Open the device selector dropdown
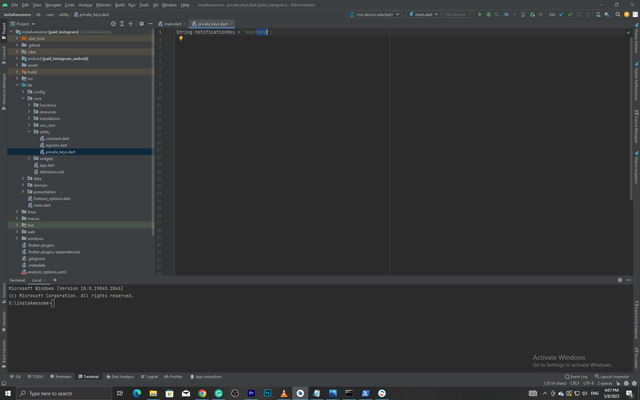640x400 pixels. click(374, 14)
